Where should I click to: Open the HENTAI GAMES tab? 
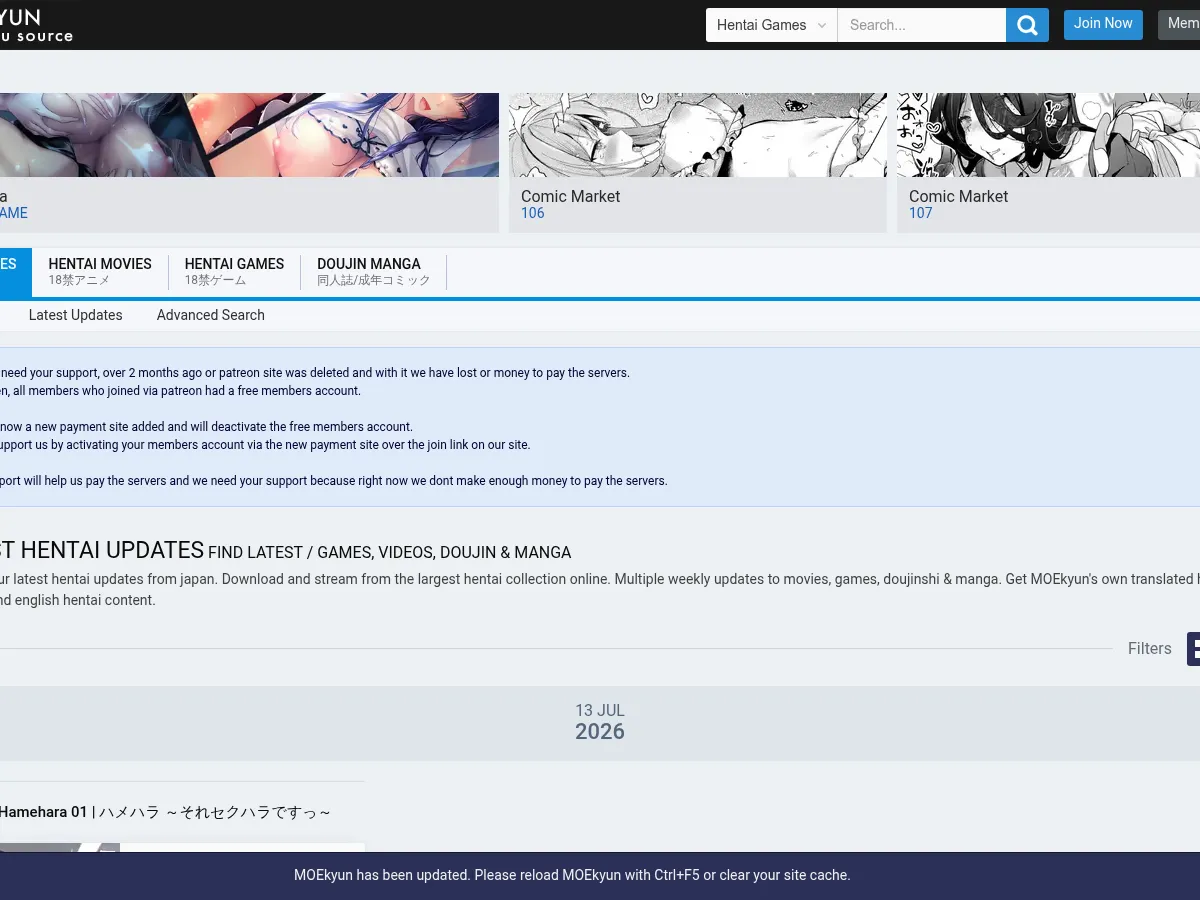234,272
